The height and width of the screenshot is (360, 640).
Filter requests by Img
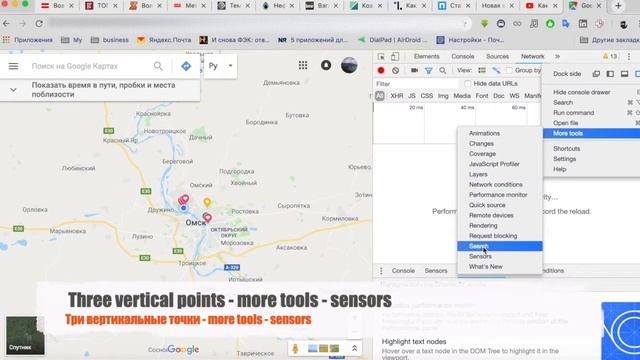443,96
